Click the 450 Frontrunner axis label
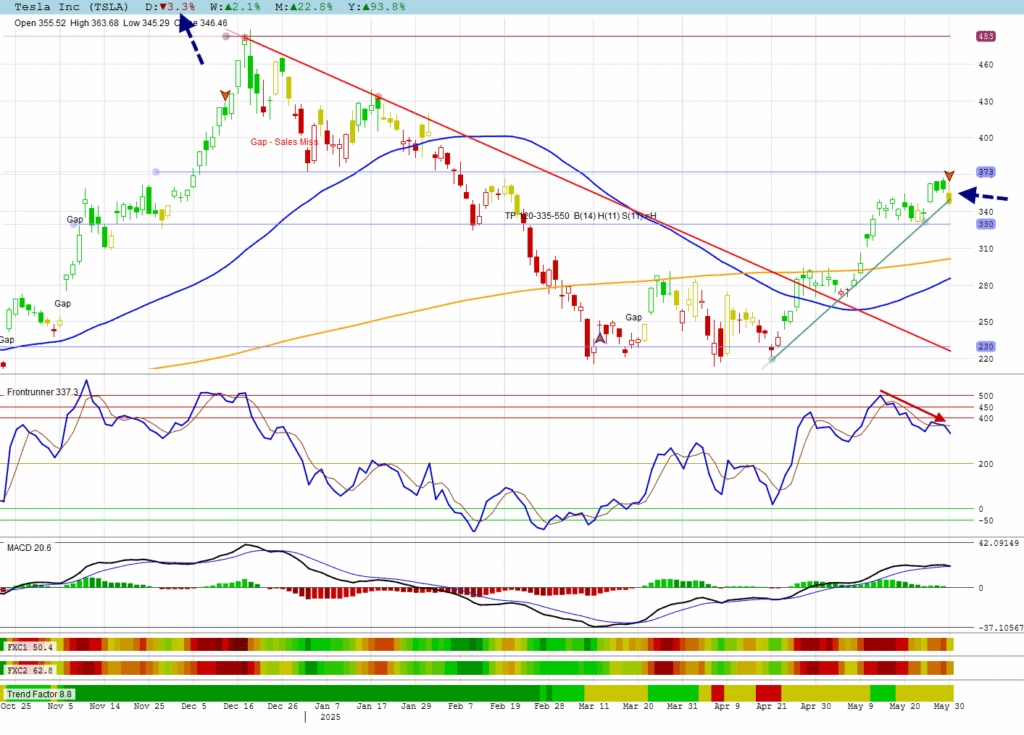This screenshot has height=735, width=1024. [x=985, y=408]
